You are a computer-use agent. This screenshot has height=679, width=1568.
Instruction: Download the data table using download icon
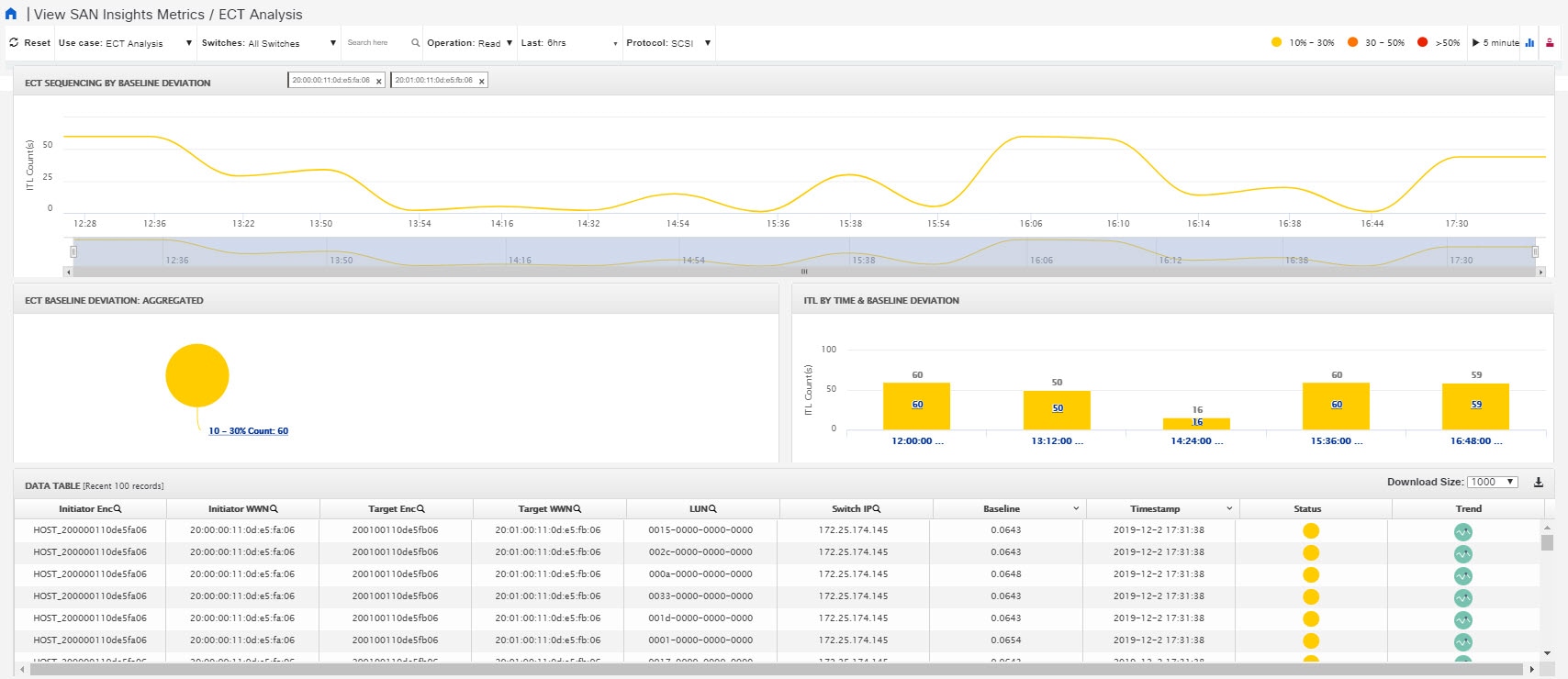[1539, 483]
